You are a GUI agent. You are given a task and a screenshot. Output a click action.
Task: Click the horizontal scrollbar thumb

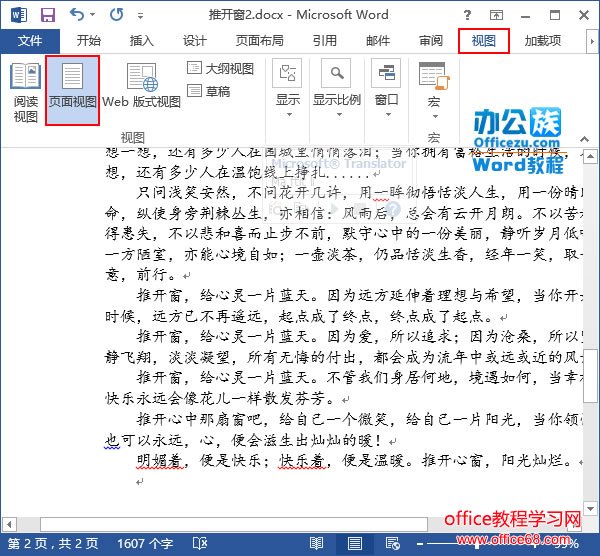(234, 524)
